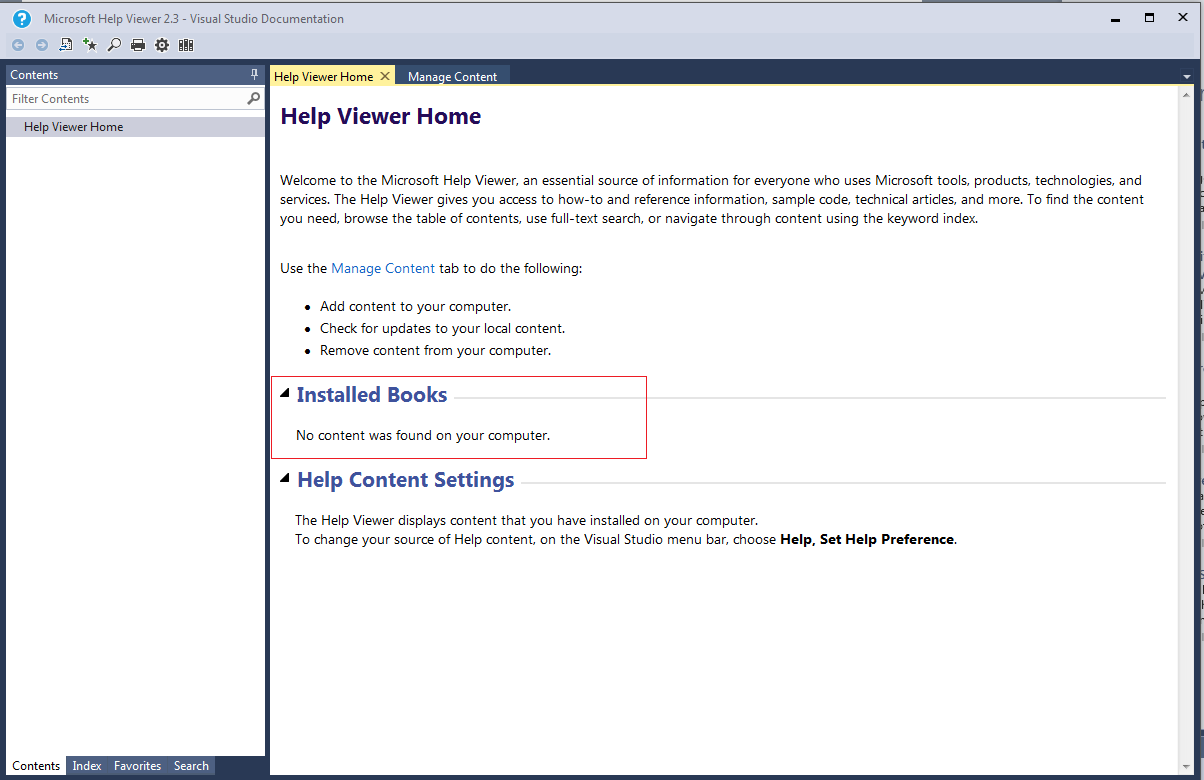
Task: Open the Find magnifier in the toolbar
Action: click(114, 45)
